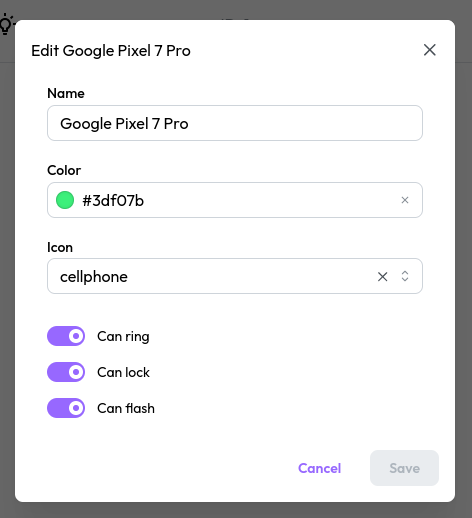The width and height of the screenshot is (472, 518).
Task: Click the Can lock label text
Action: 123,372
